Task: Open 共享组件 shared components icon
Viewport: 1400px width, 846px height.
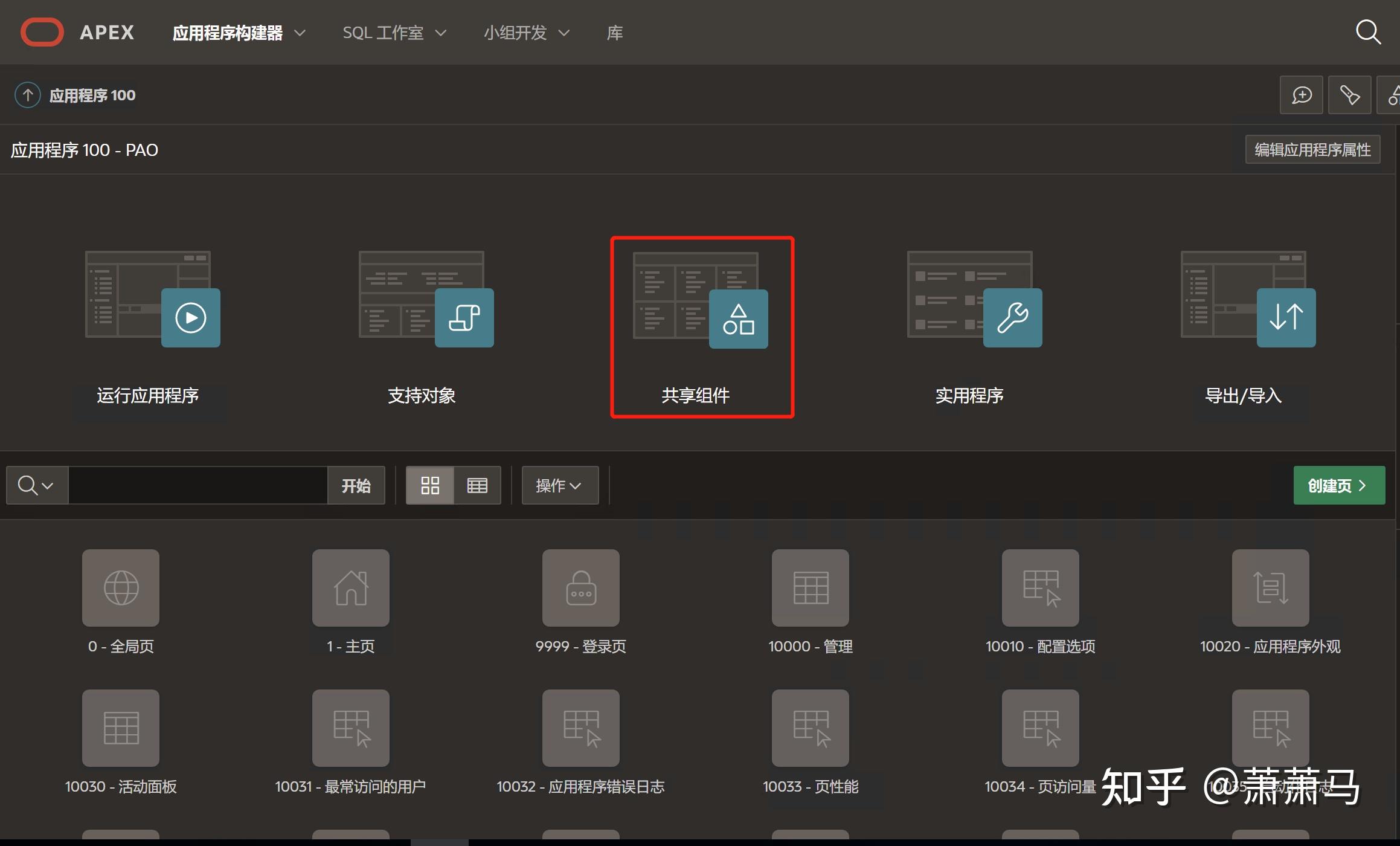Action: coord(738,317)
